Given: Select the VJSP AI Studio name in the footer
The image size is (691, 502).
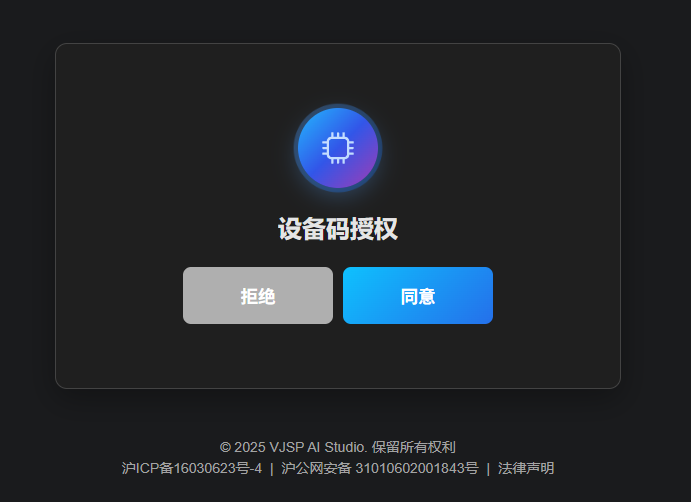Looking at the screenshot, I should tap(318, 447).
